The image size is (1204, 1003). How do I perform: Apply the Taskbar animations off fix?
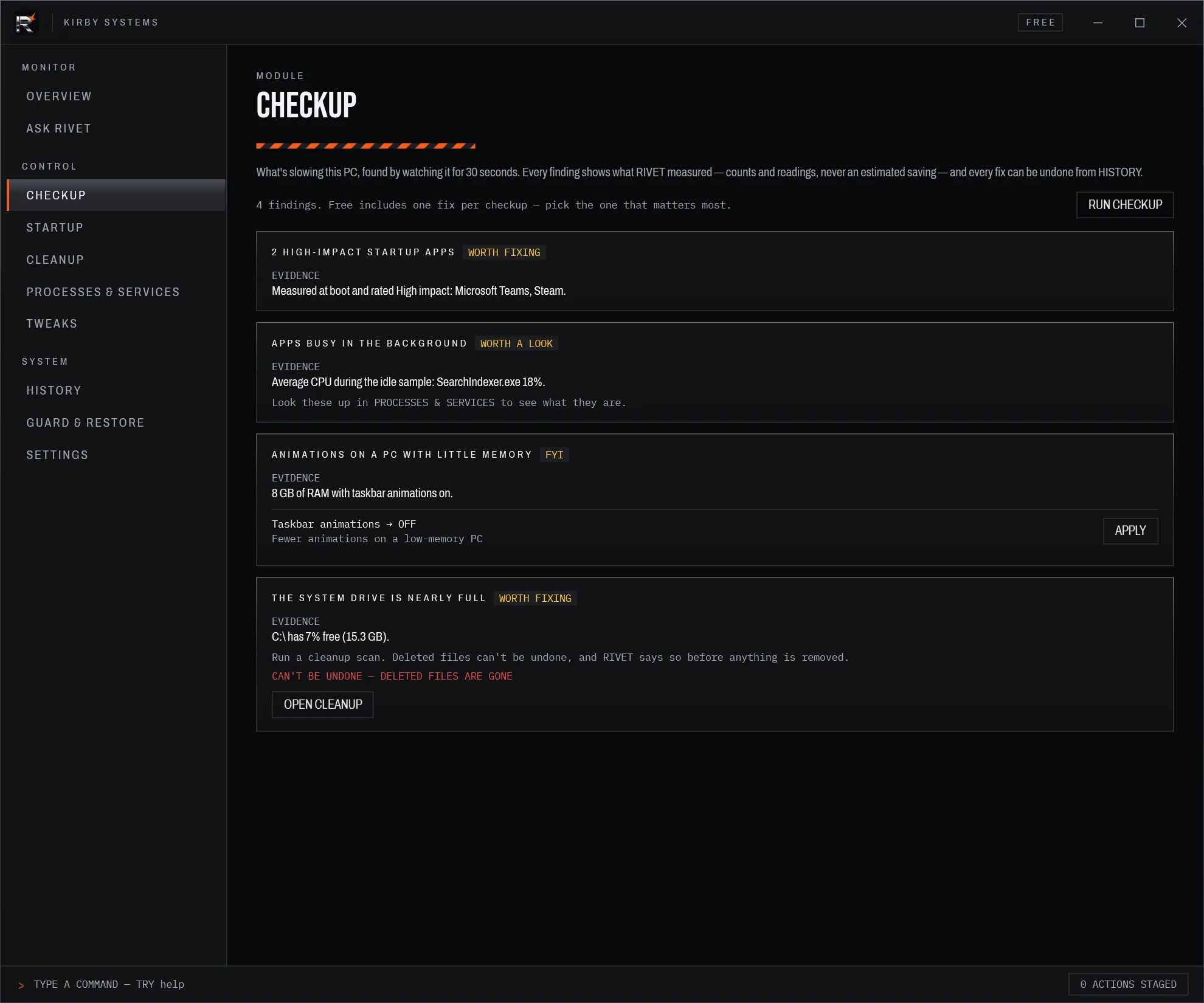tap(1130, 531)
